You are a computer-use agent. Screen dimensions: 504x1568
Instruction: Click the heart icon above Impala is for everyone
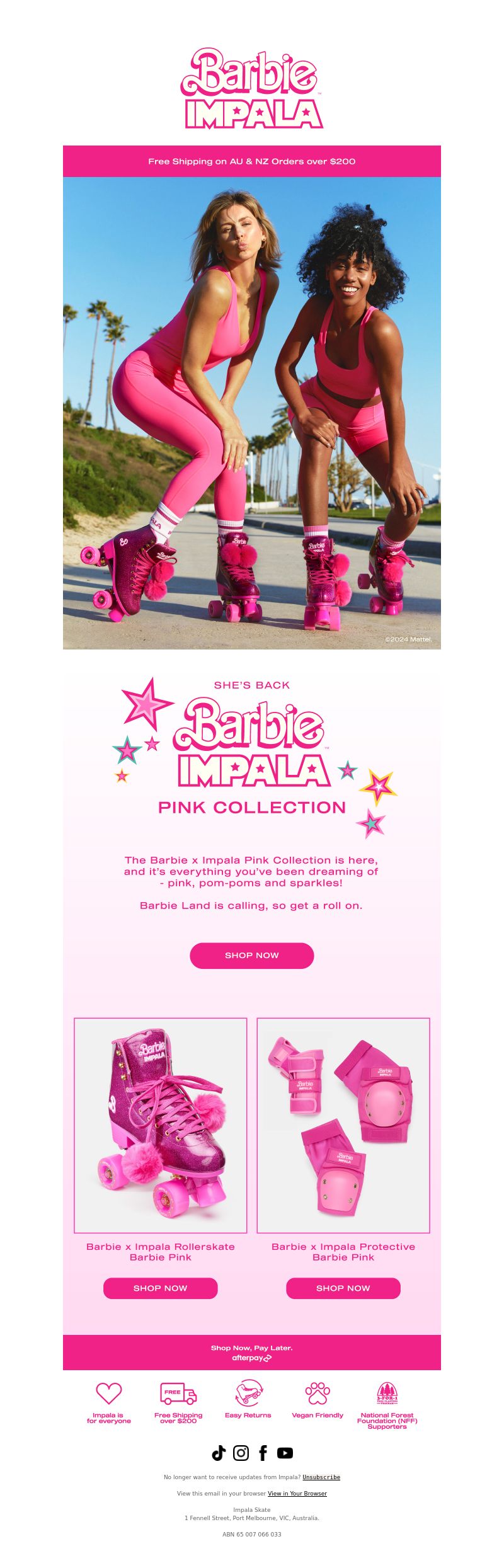click(x=108, y=1393)
